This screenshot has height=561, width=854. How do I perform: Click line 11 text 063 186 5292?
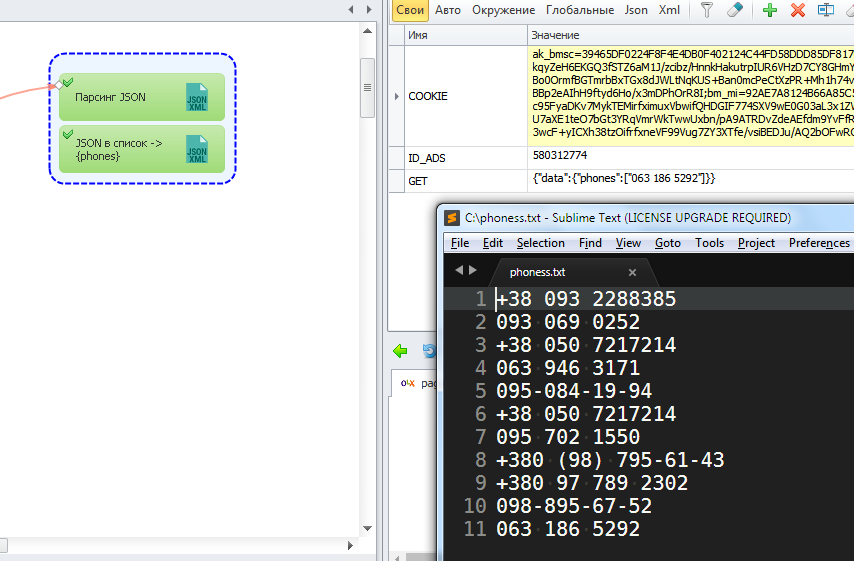click(x=568, y=529)
